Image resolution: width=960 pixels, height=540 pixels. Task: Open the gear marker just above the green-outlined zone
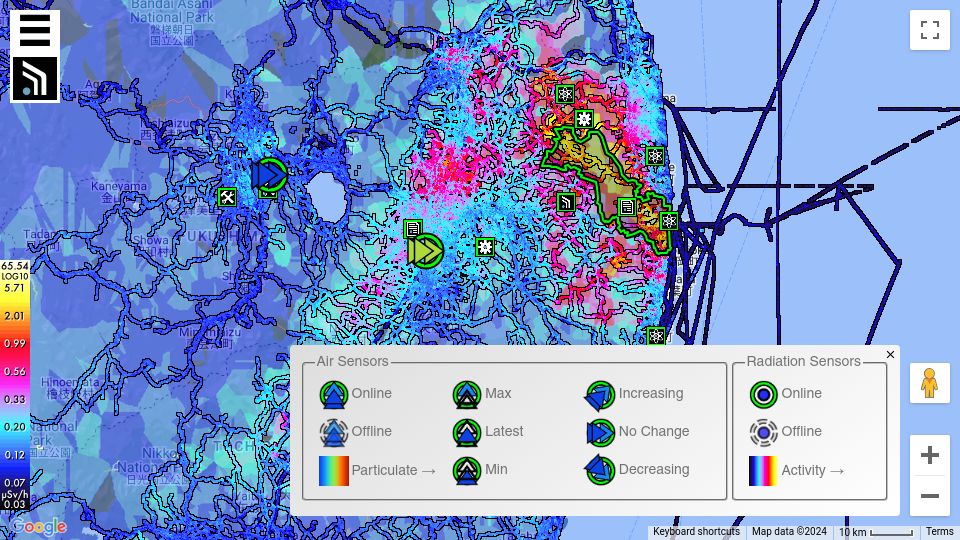coord(583,119)
